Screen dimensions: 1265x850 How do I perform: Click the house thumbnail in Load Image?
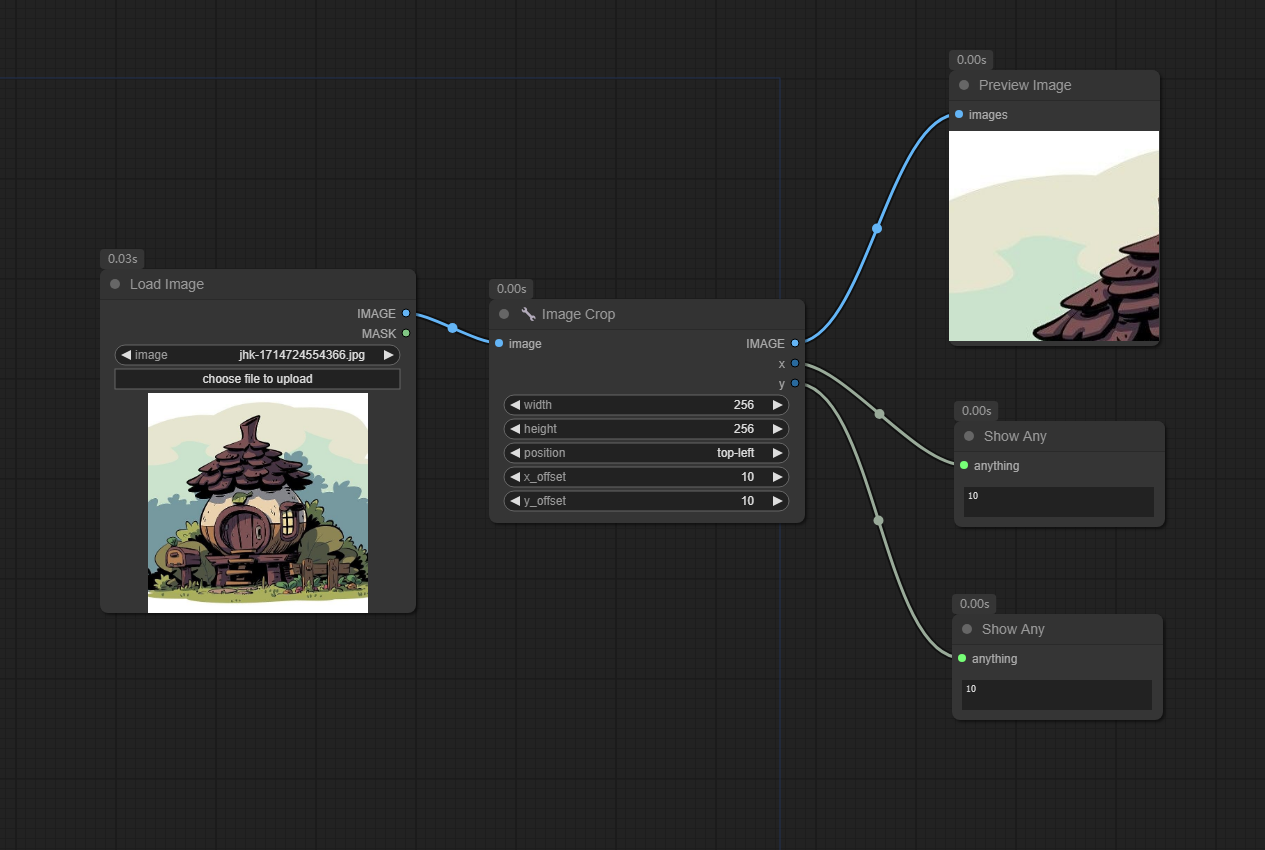click(x=258, y=502)
